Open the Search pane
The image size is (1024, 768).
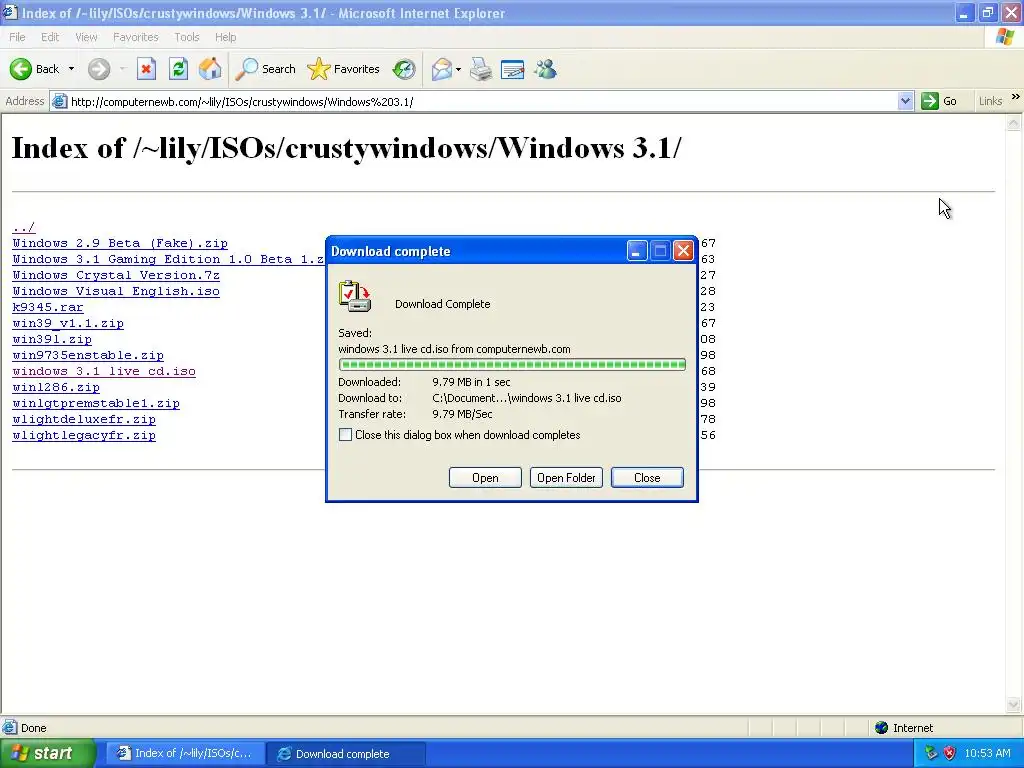(265, 69)
